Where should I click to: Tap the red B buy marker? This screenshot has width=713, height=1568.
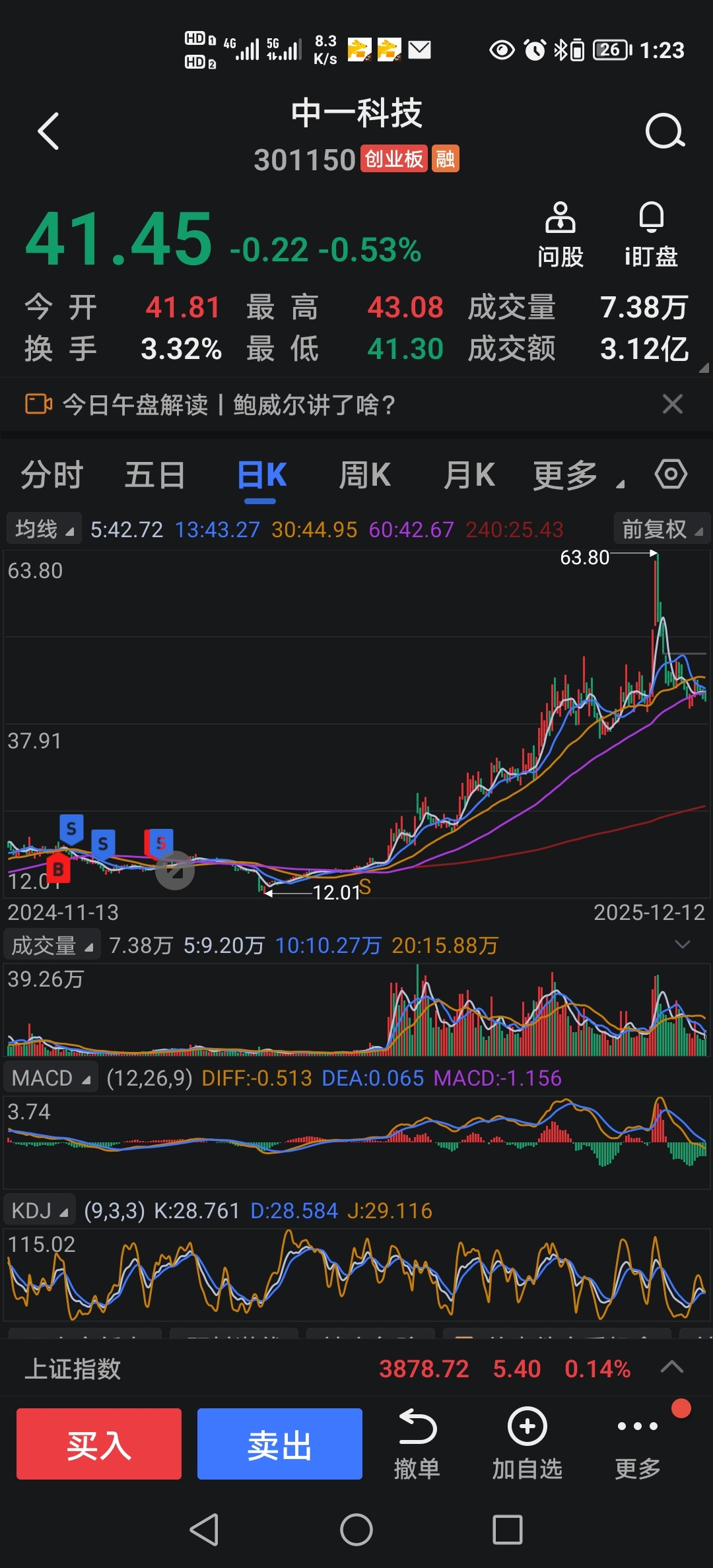click(58, 869)
